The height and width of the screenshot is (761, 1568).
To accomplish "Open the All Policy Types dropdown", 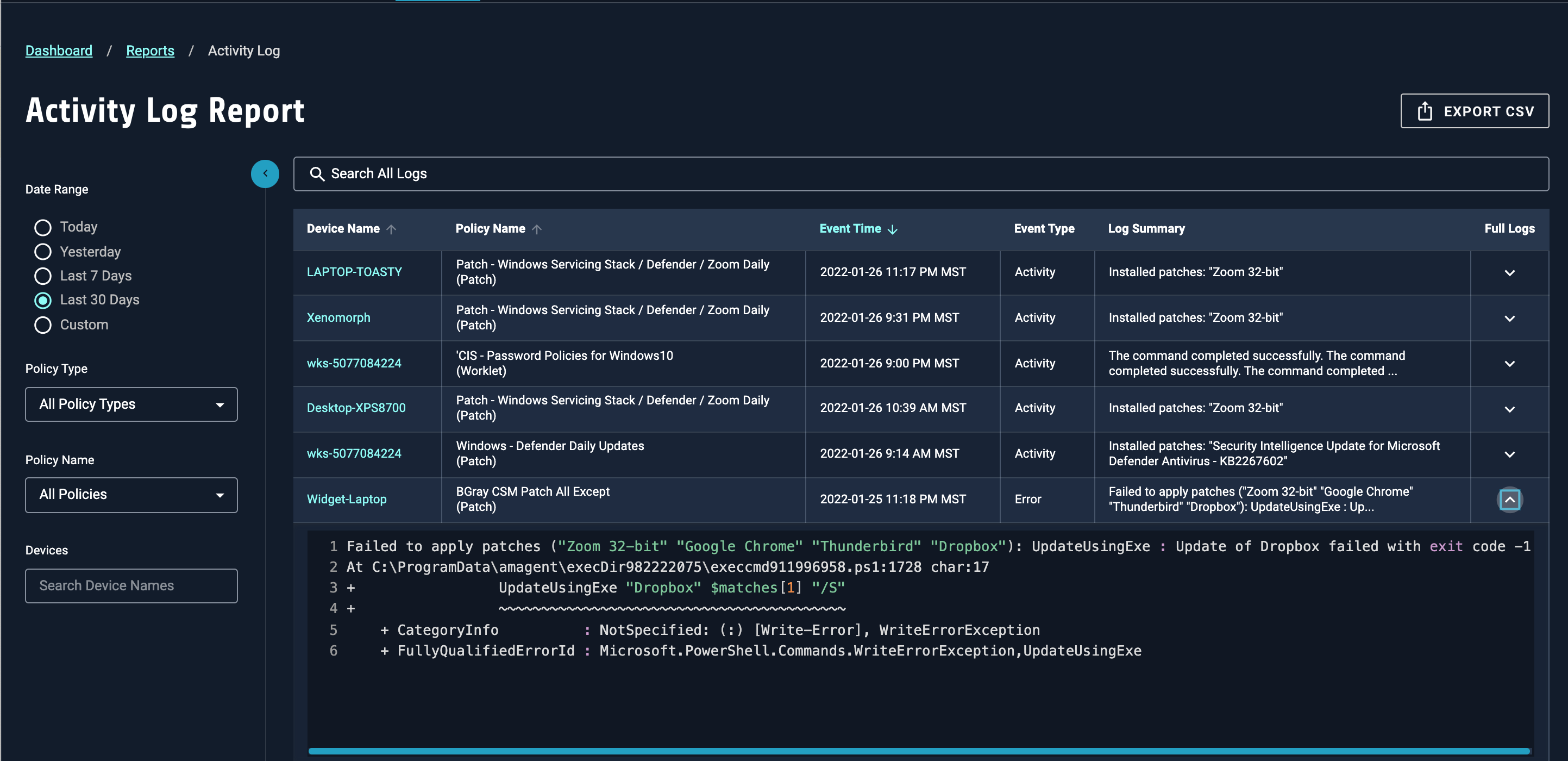I will coord(131,404).
